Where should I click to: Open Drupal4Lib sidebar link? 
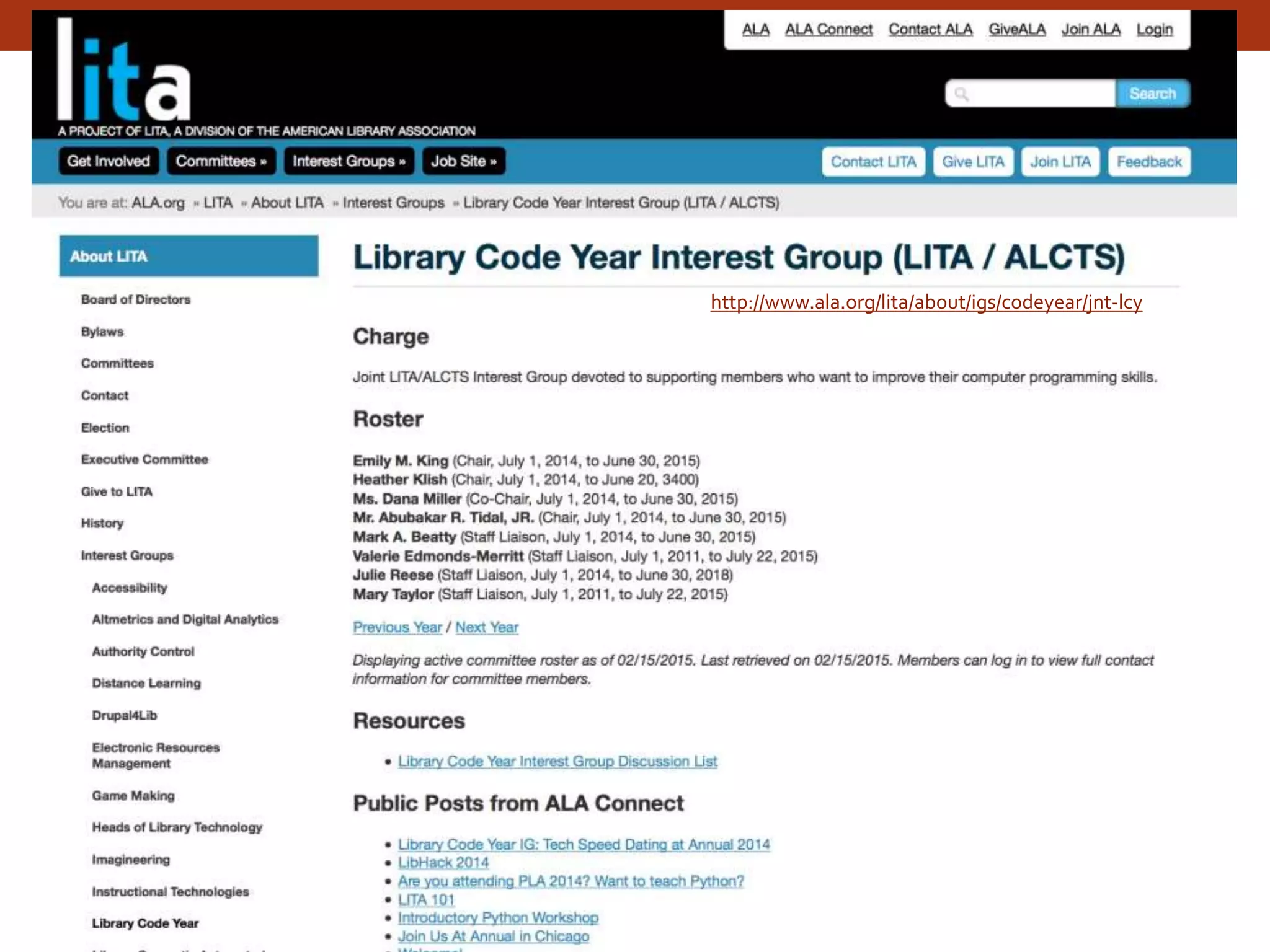point(125,715)
